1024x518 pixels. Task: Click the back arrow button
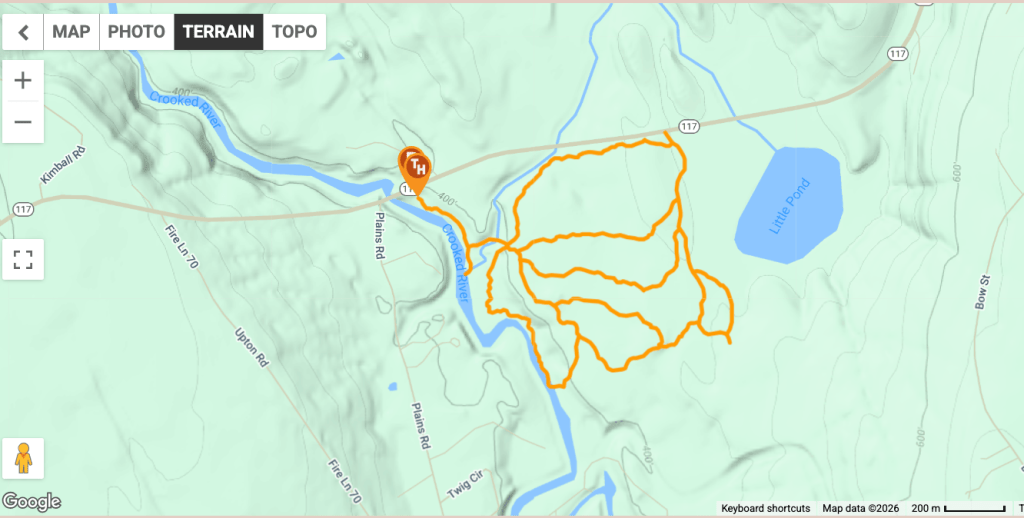23,32
